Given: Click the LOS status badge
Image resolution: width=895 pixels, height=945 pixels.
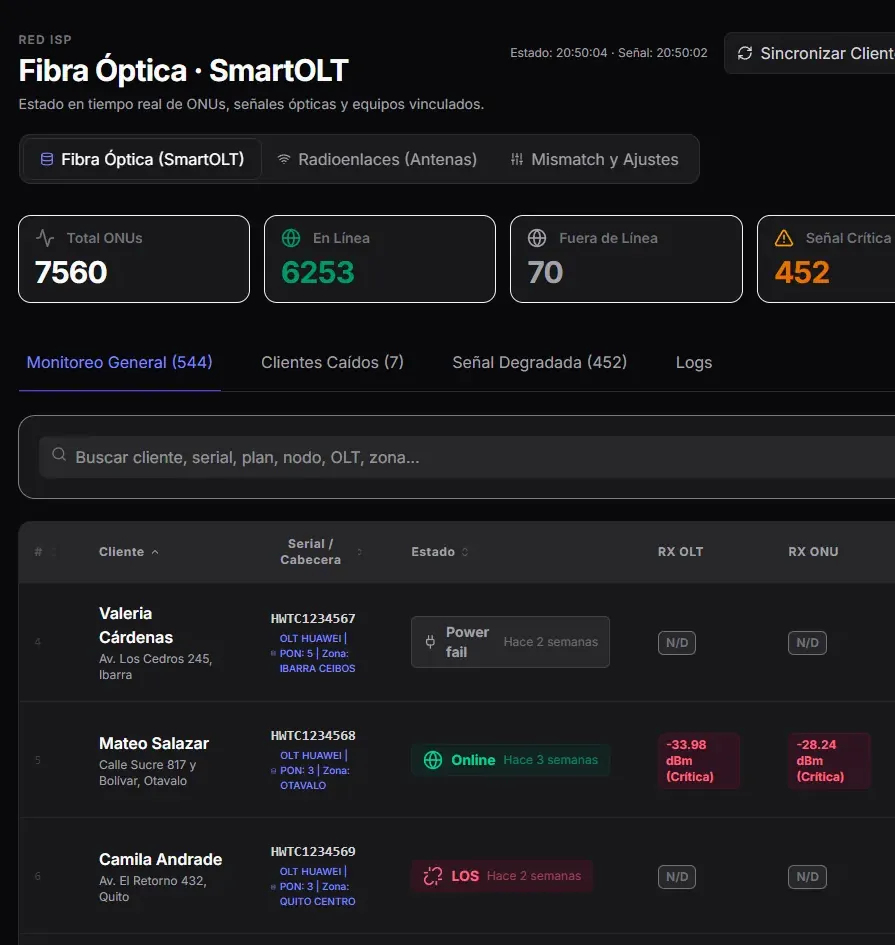Looking at the screenshot, I should (x=502, y=876).
